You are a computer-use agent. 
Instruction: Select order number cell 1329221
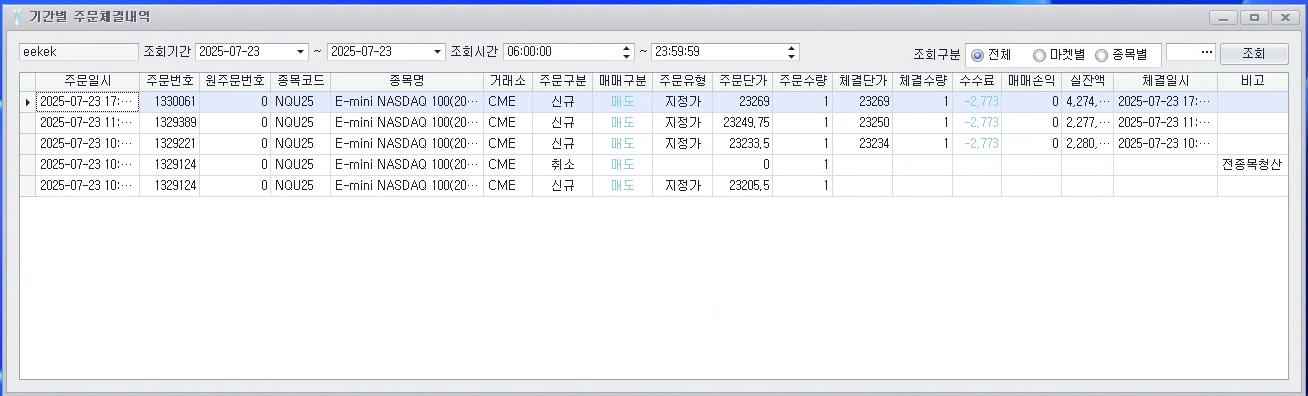[x=169, y=144]
